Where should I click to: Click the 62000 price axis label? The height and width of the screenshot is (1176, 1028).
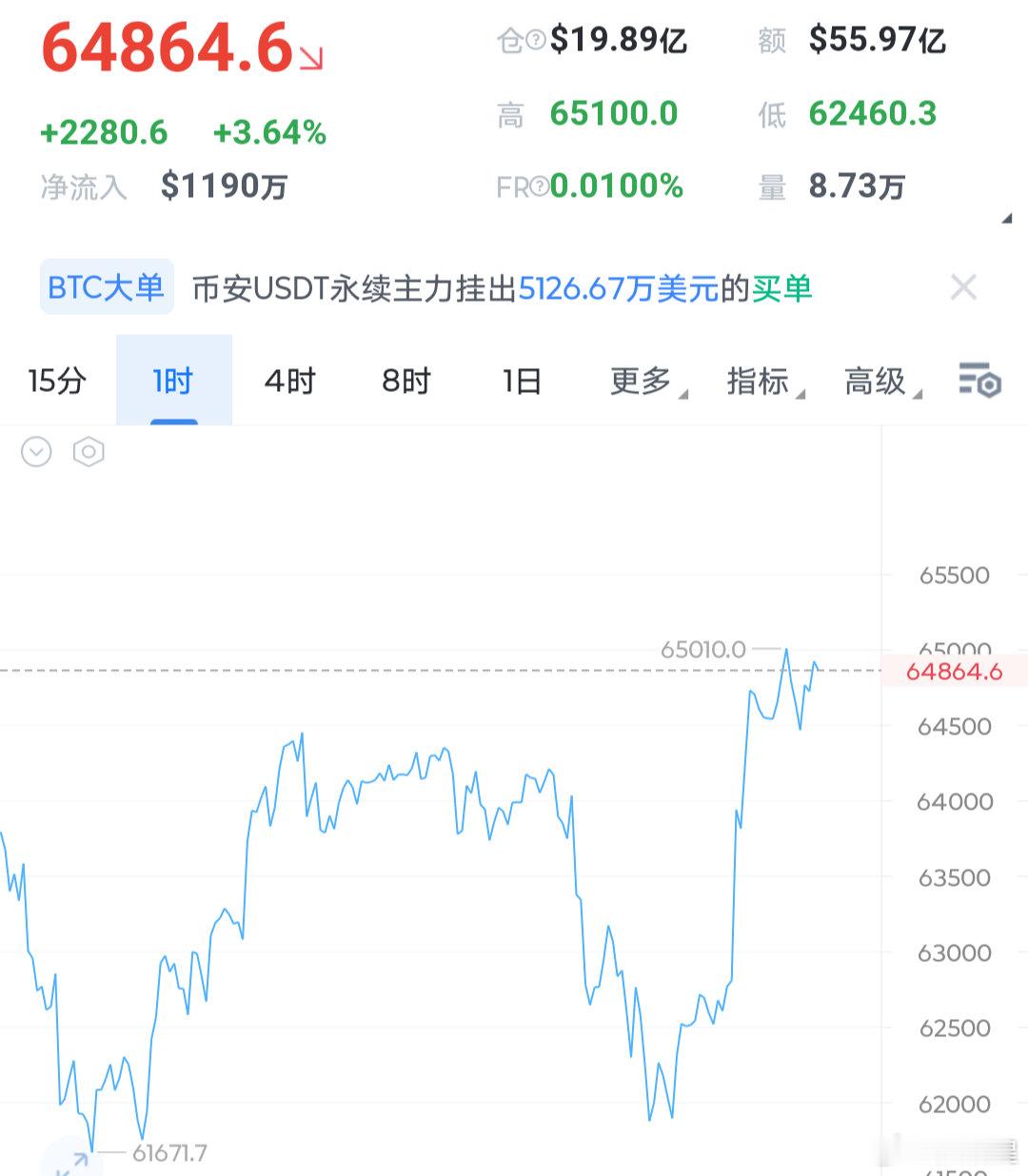(955, 1104)
